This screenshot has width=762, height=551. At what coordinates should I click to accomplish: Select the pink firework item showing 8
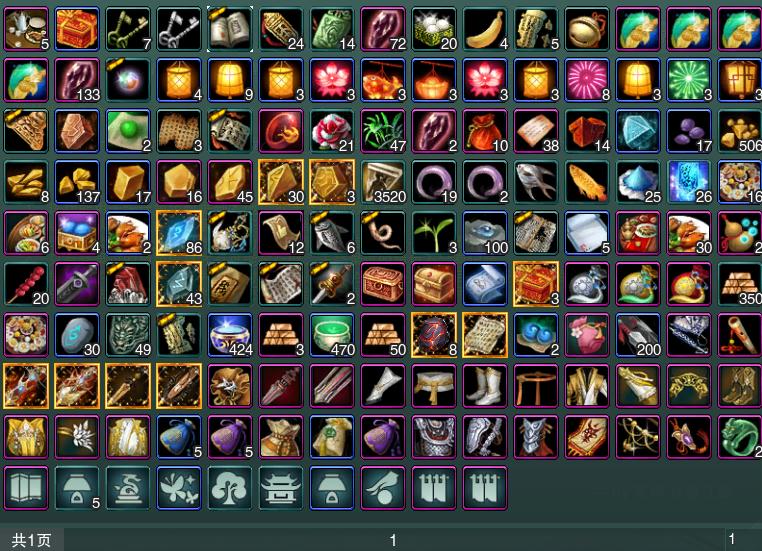[x=587, y=80]
